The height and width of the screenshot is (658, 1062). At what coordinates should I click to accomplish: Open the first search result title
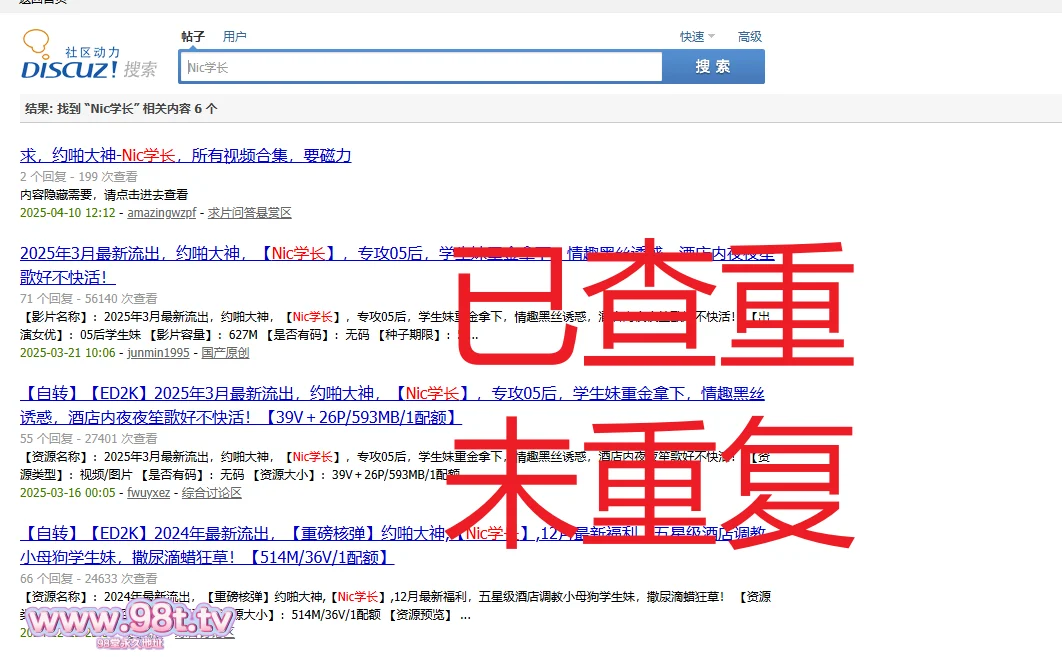(186, 155)
